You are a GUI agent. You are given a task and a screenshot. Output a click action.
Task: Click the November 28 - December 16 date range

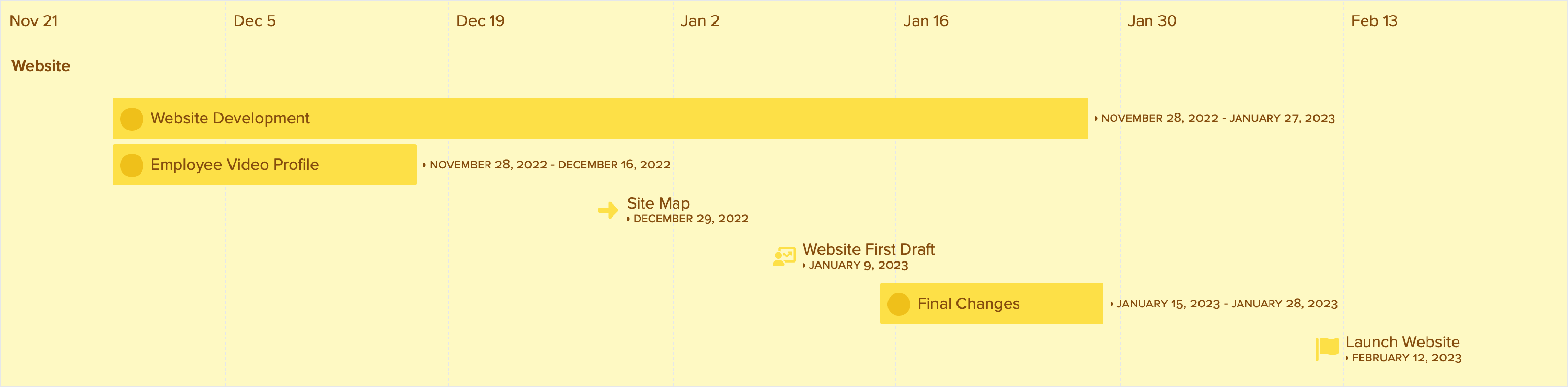point(550,165)
